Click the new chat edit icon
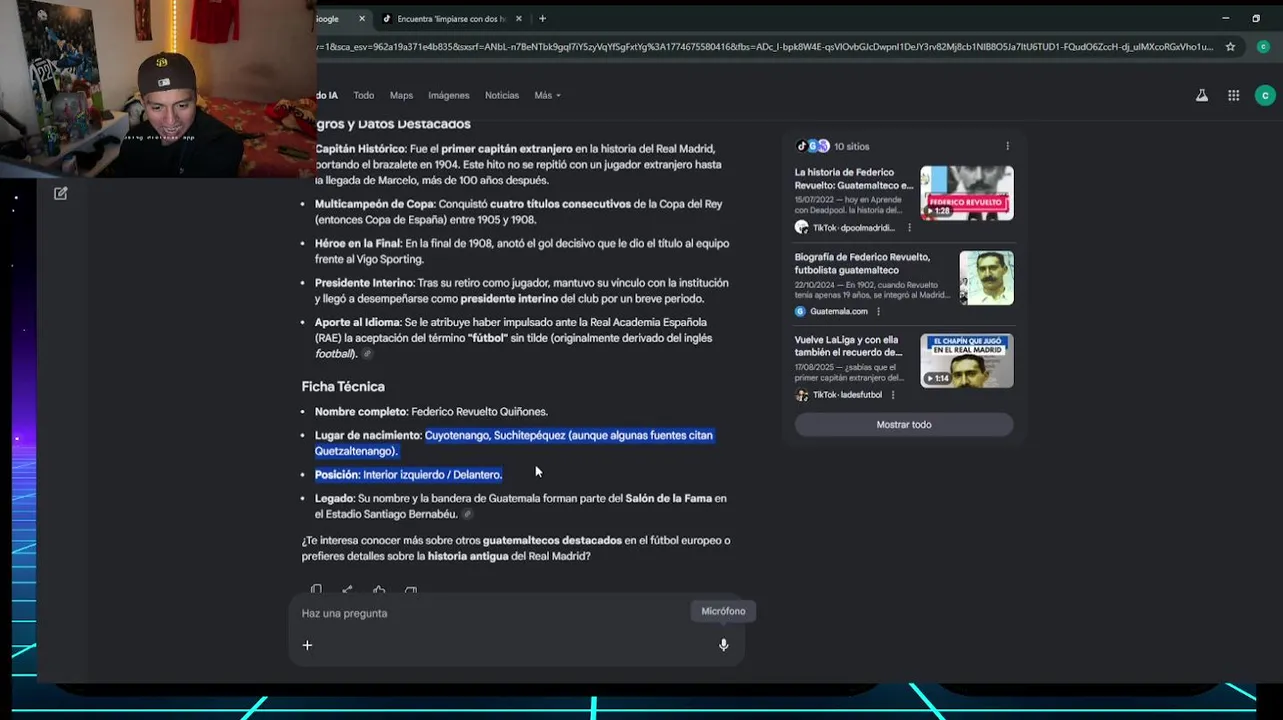This screenshot has width=1283, height=720. (x=61, y=193)
